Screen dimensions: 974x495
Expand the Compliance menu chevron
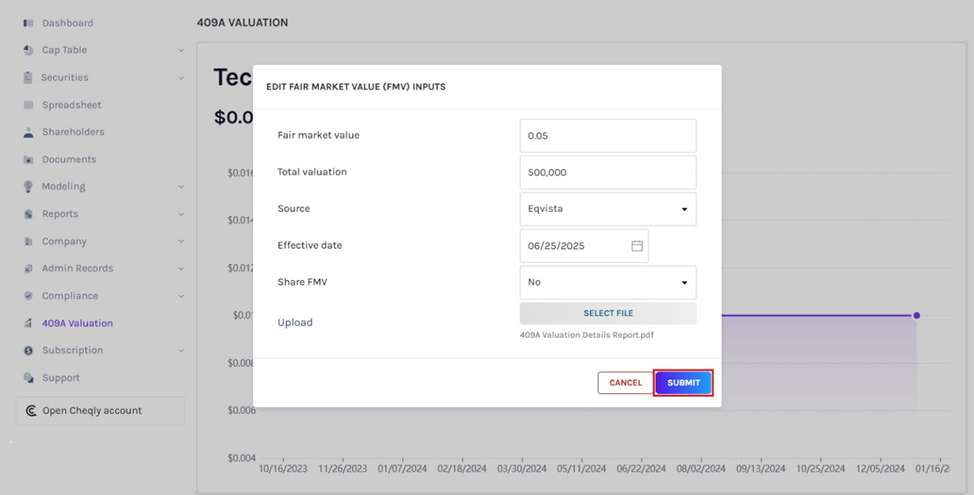click(x=181, y=296)
